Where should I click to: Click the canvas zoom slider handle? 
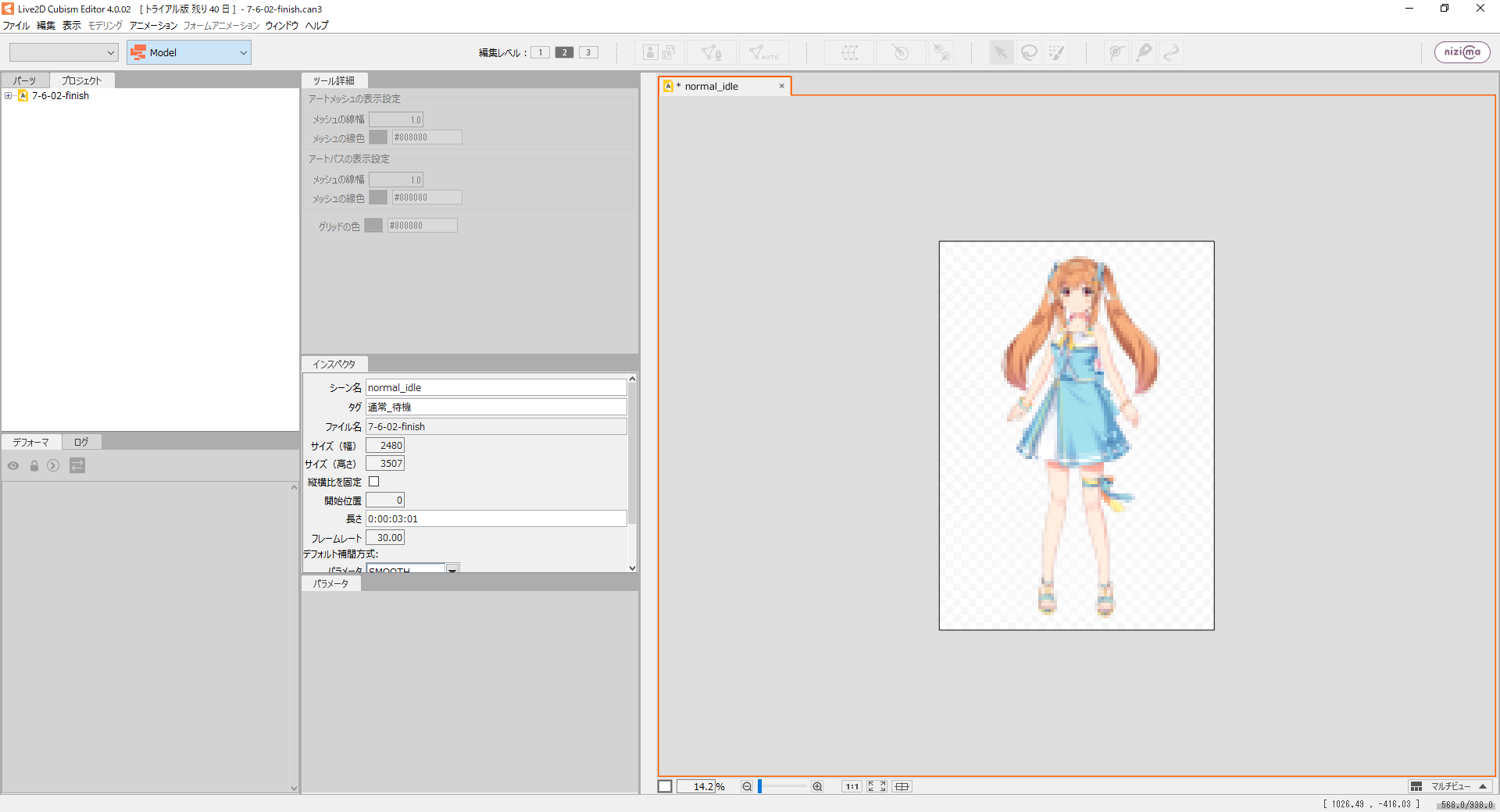759,786
